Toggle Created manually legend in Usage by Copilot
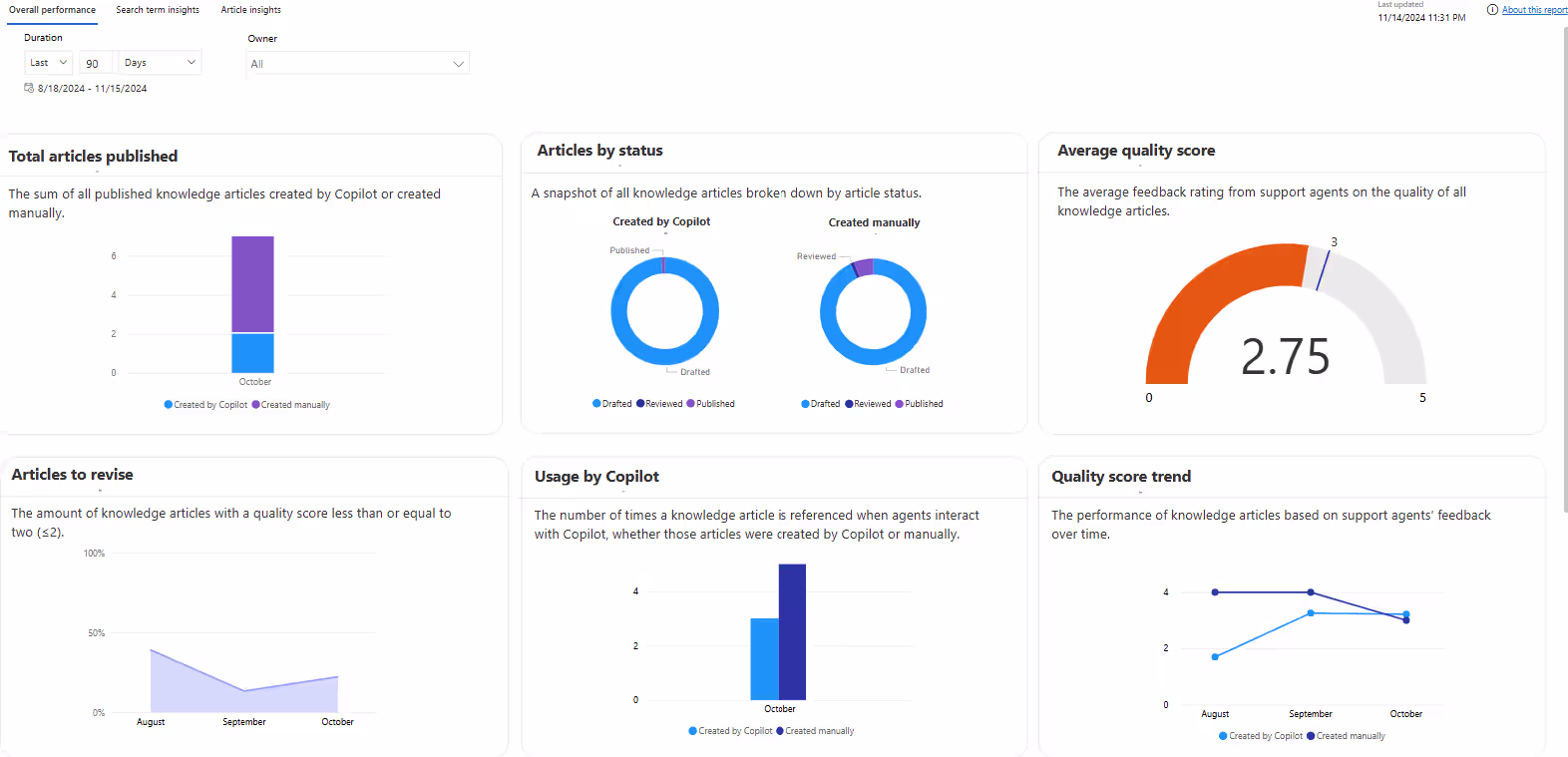 (x=815, y=731)
